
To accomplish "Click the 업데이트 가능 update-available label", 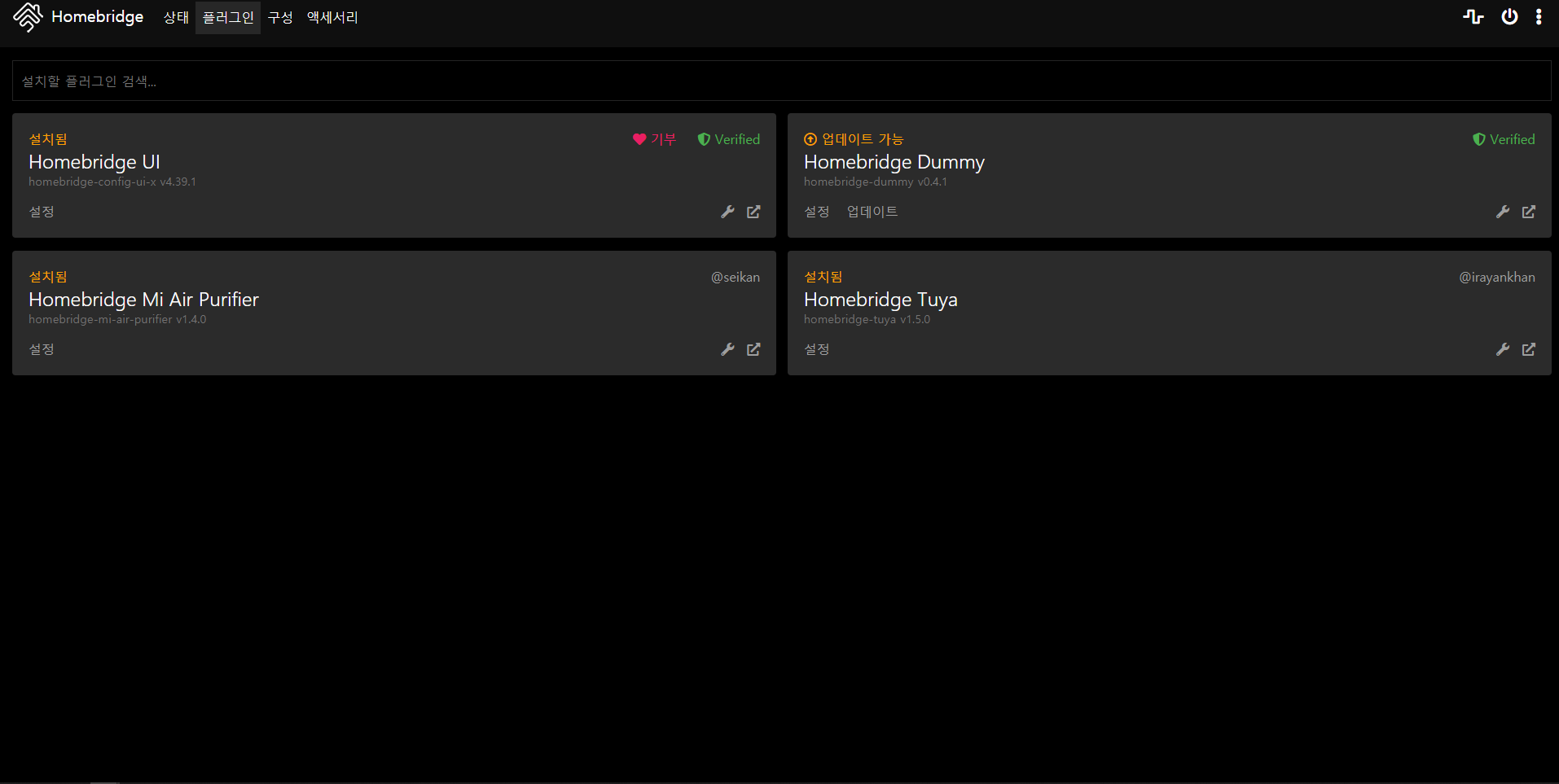I will (854, 139).
